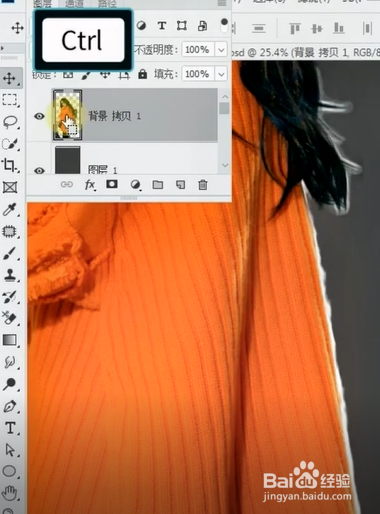Image resolution: width=380 pixels, height=514 pixels.
Task: Align vertical centers in options bar
Action: [317, 28]
